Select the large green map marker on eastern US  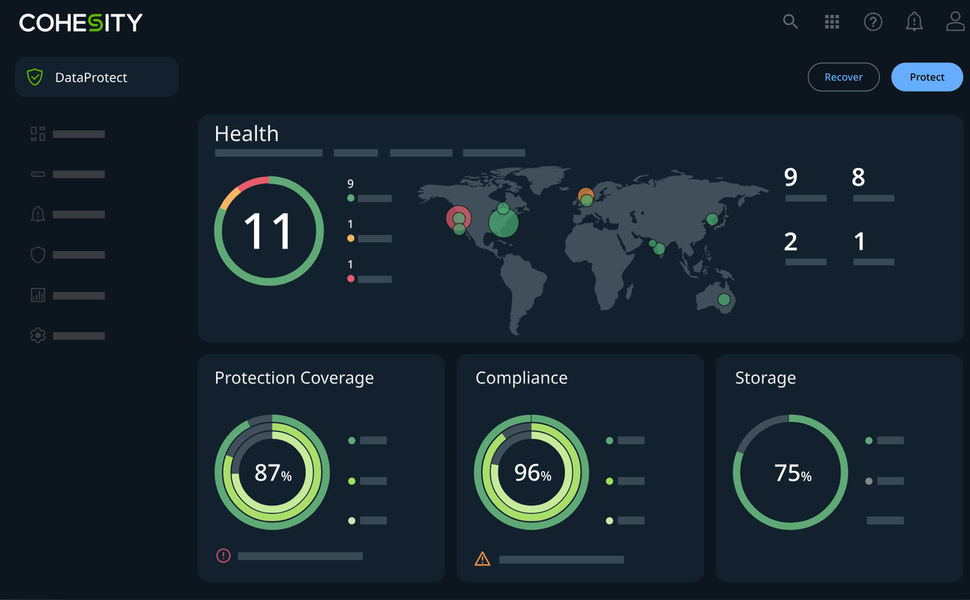[504, 223]
